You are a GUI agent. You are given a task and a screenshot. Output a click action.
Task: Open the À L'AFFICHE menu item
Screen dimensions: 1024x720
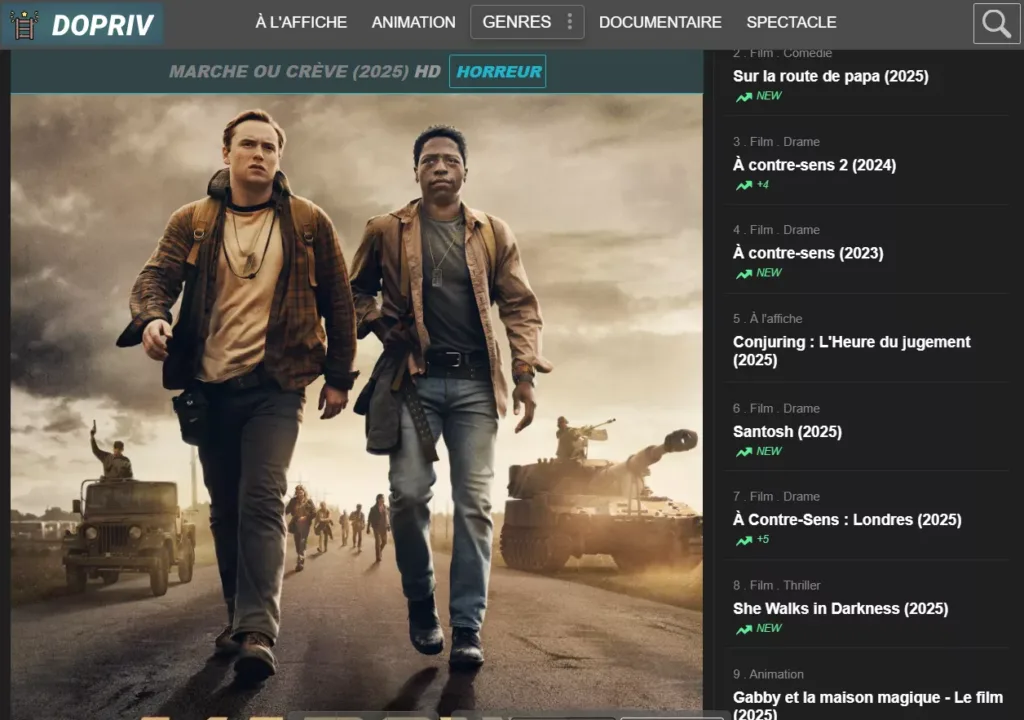(301, 22)
